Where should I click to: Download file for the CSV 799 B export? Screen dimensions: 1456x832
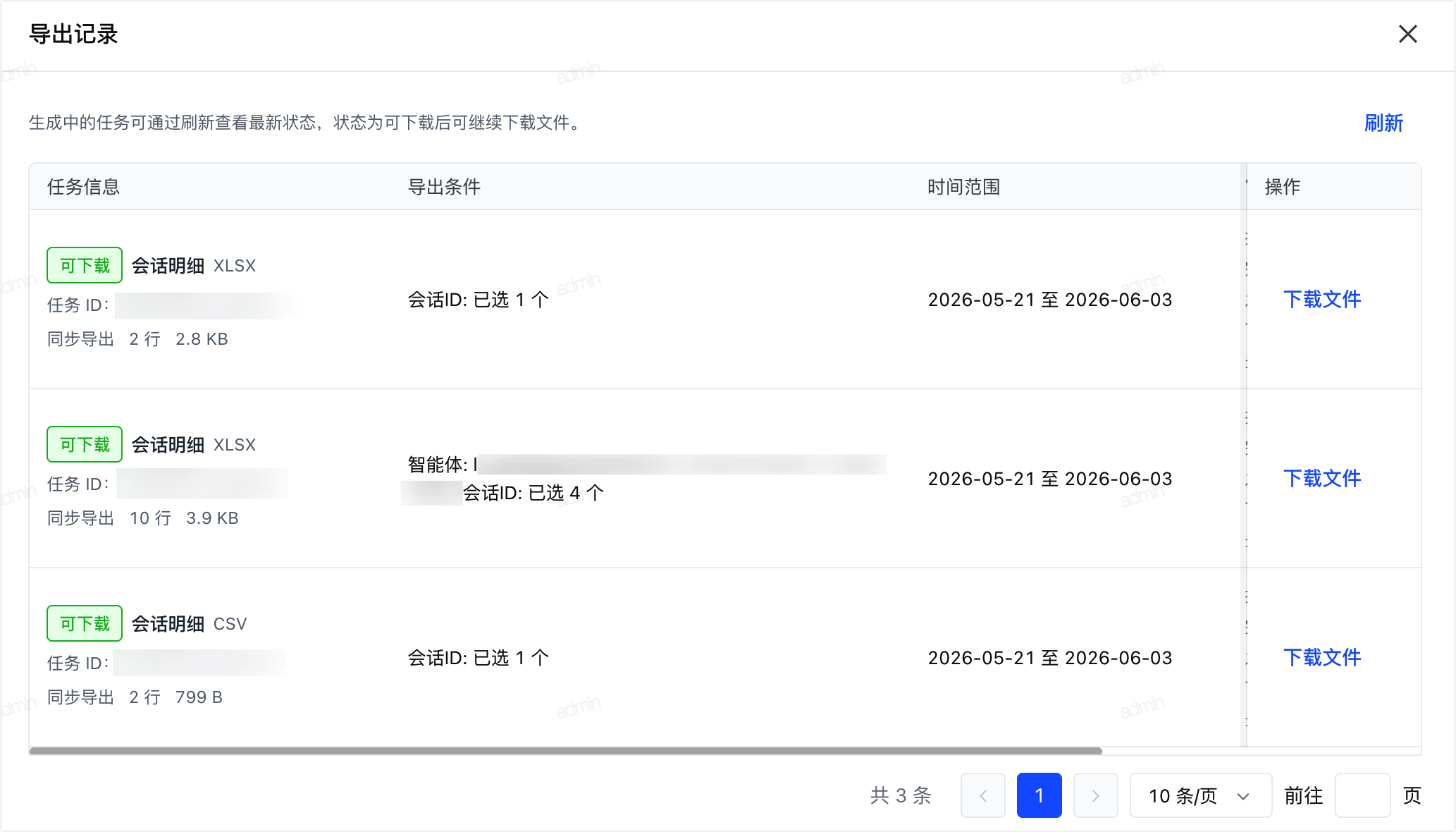coord(1322,657)
